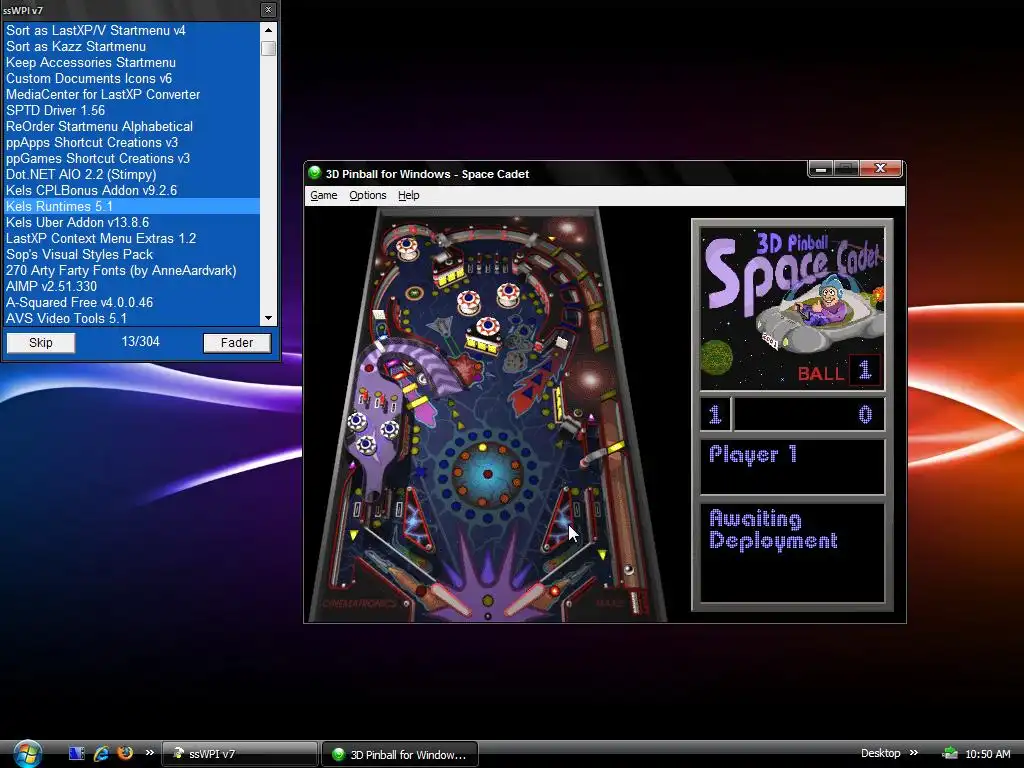Viewport: 1024px width, 768px height.
Task: Click the Windows Start orb
Action: 27,754
